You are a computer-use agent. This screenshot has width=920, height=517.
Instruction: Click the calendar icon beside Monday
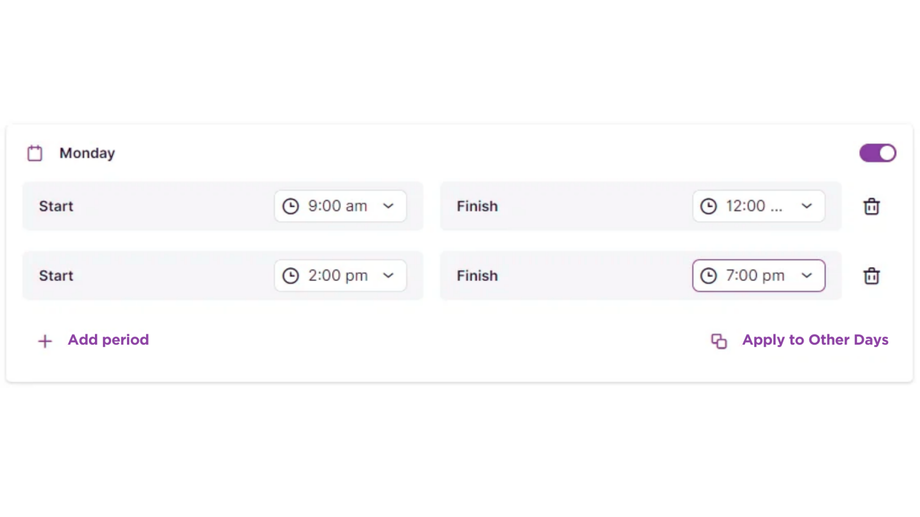tap(35, 153)
